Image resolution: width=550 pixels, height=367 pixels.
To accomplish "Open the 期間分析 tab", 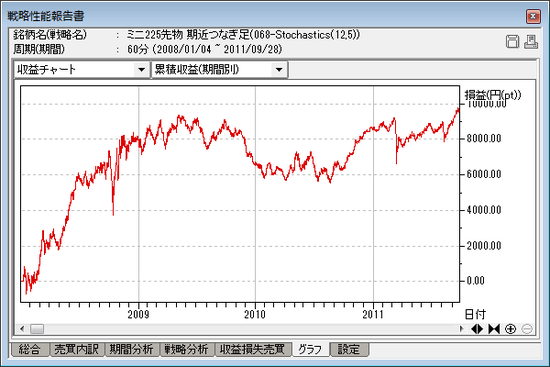I will (x=132, y=349).
